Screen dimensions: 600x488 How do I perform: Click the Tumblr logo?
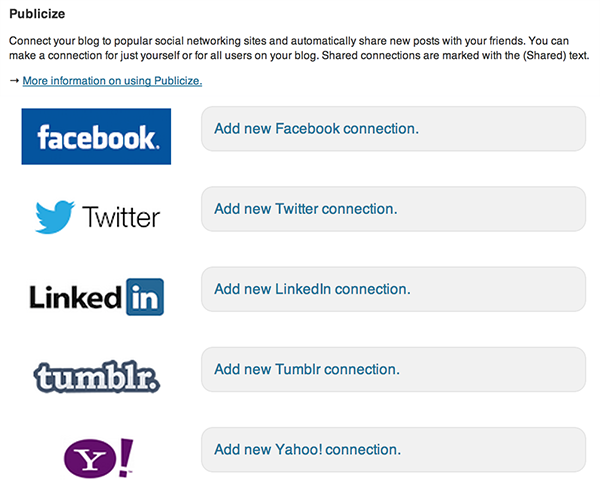click(97, 376)
